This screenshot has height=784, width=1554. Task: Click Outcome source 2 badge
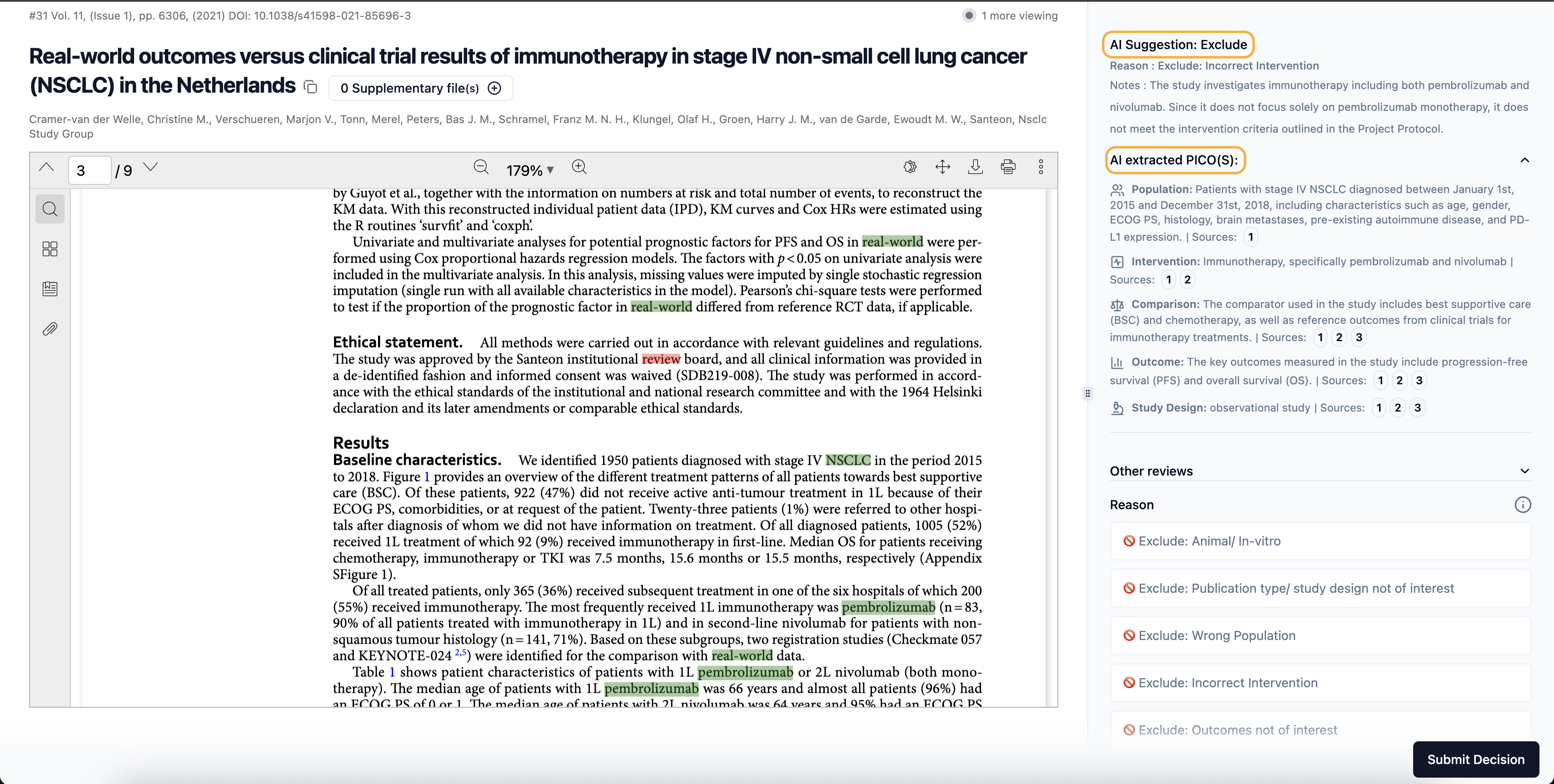click(1400, 381)
